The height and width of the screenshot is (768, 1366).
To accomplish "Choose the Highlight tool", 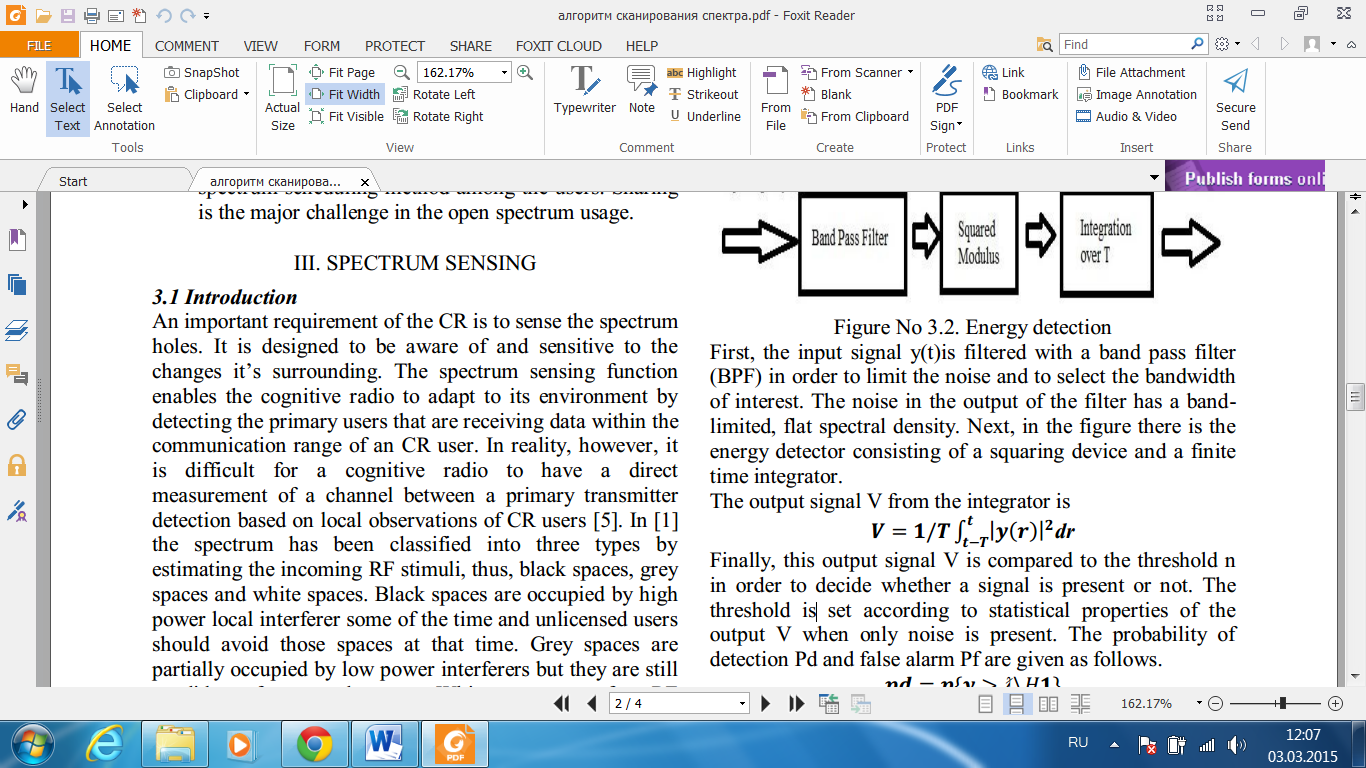I will click(701, 72).
